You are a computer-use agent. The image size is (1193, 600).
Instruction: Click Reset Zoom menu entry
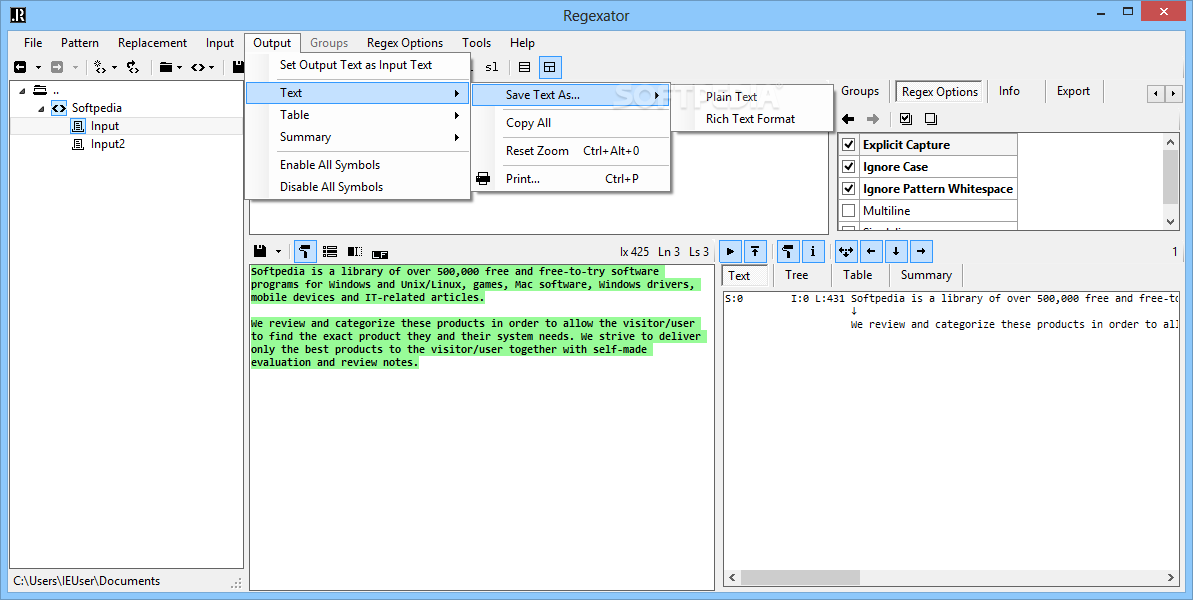[x=571, y=151]
